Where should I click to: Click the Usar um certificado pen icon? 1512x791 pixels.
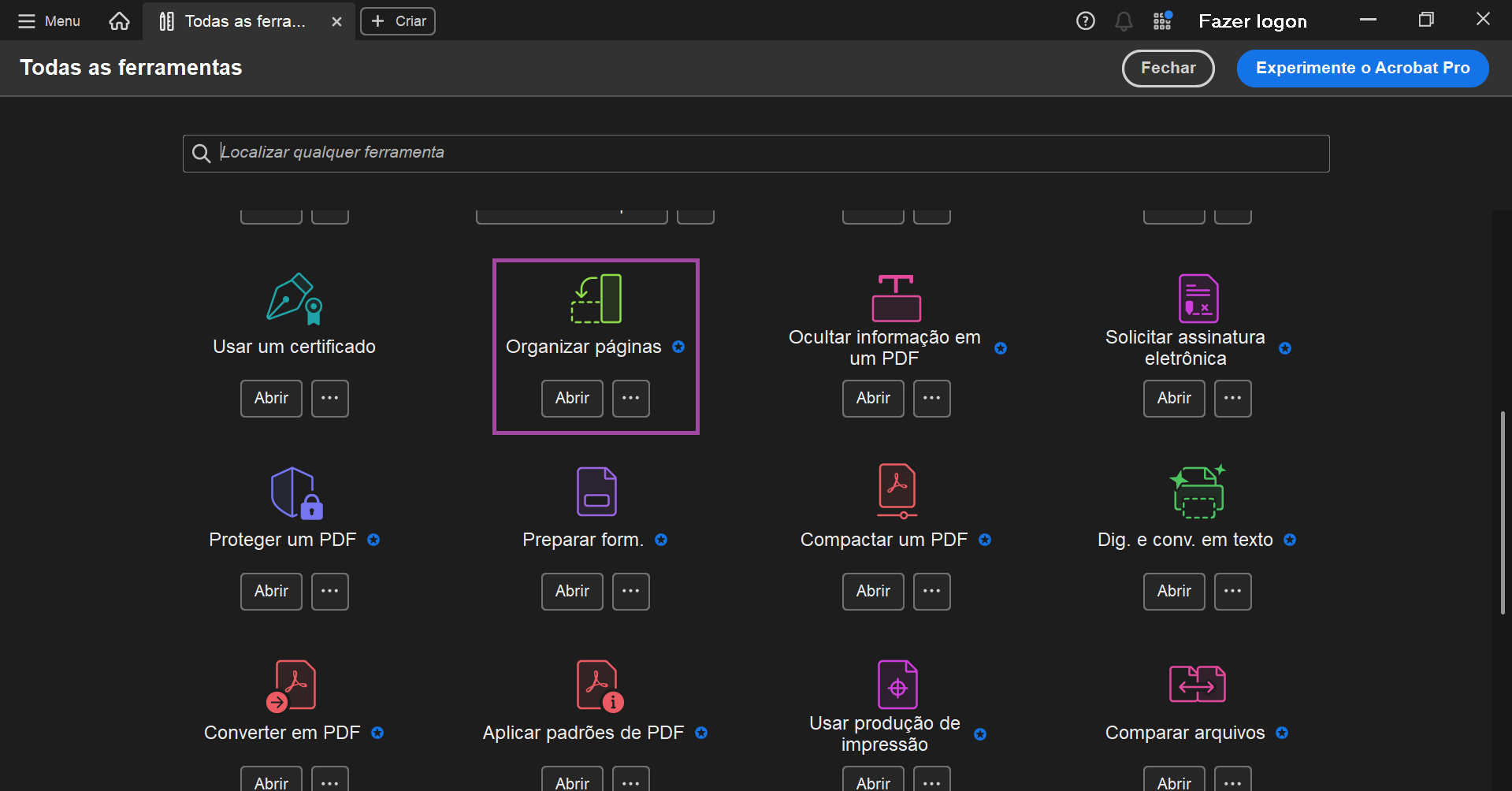294,299
